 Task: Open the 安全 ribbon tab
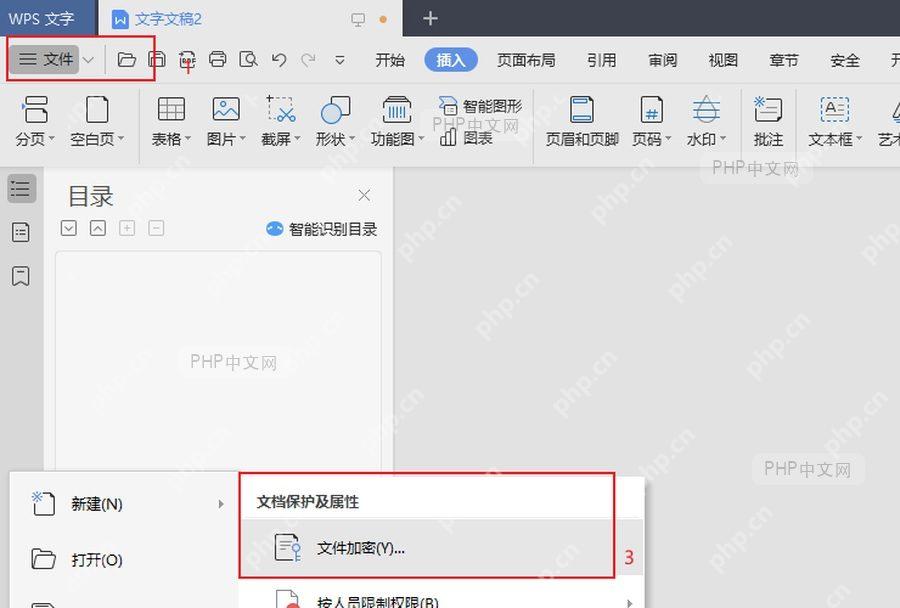point(845,60)
